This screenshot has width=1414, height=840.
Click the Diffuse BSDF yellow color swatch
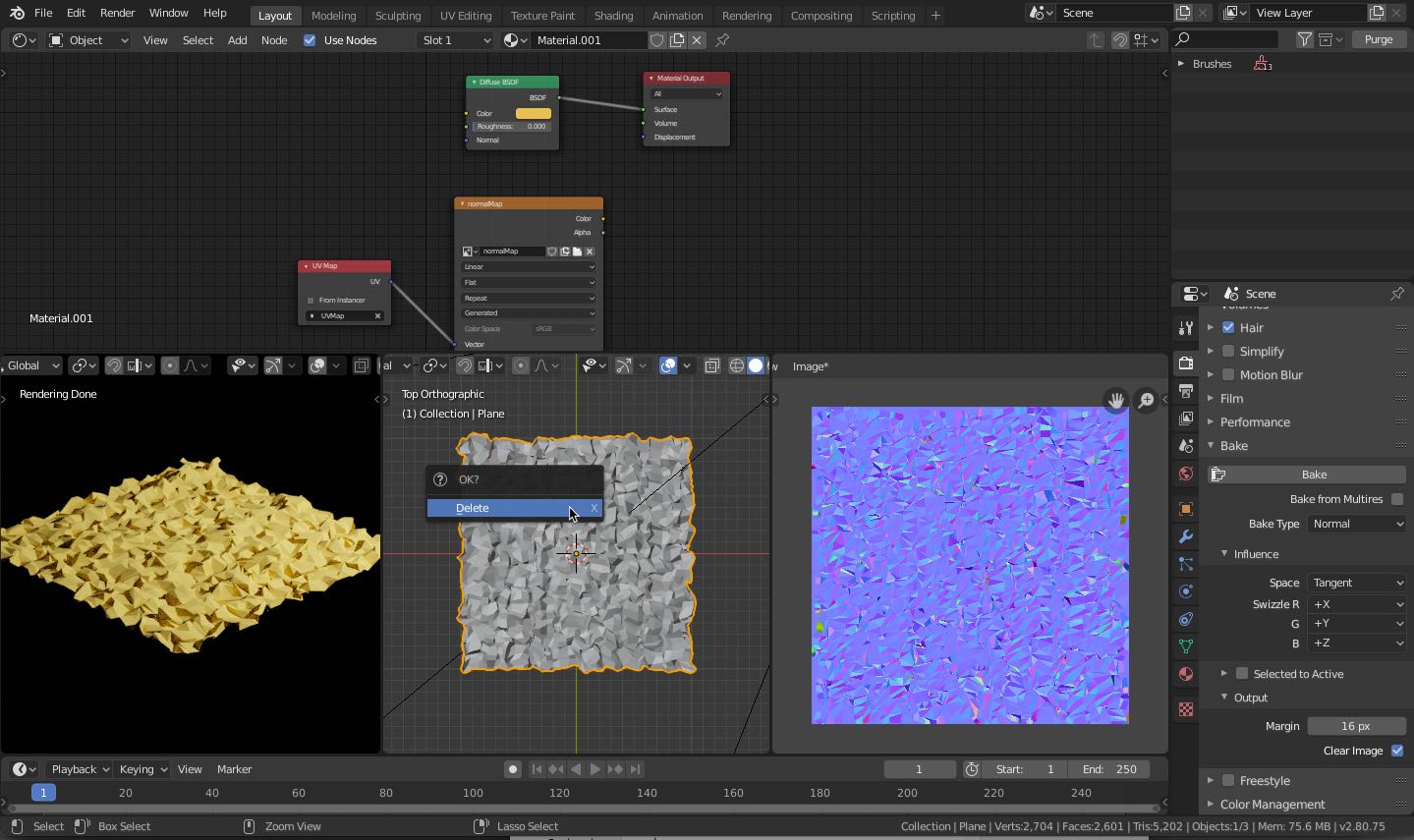coord(534,113)
